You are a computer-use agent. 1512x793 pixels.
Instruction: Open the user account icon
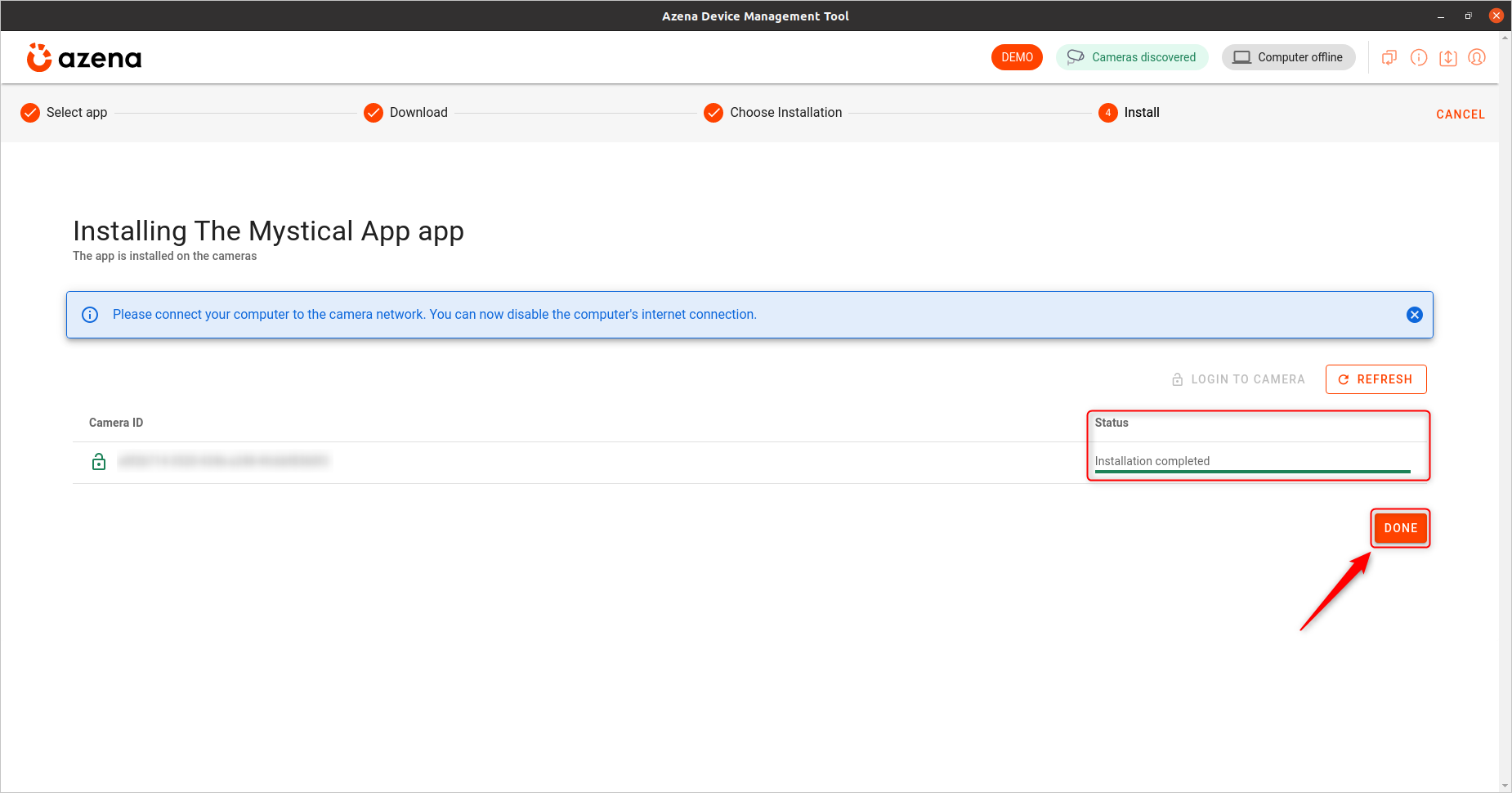[1477, 57]
